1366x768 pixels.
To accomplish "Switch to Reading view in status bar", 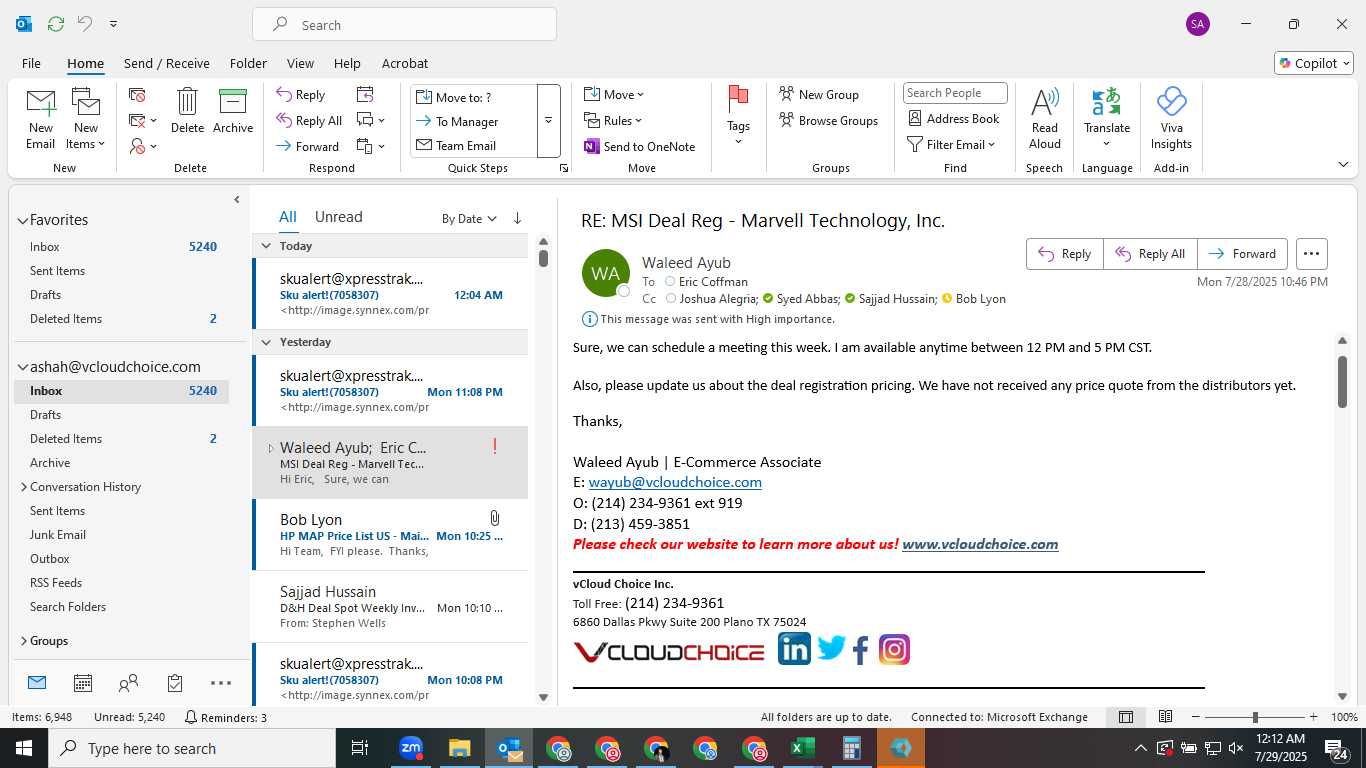I will click(1165, 717).
